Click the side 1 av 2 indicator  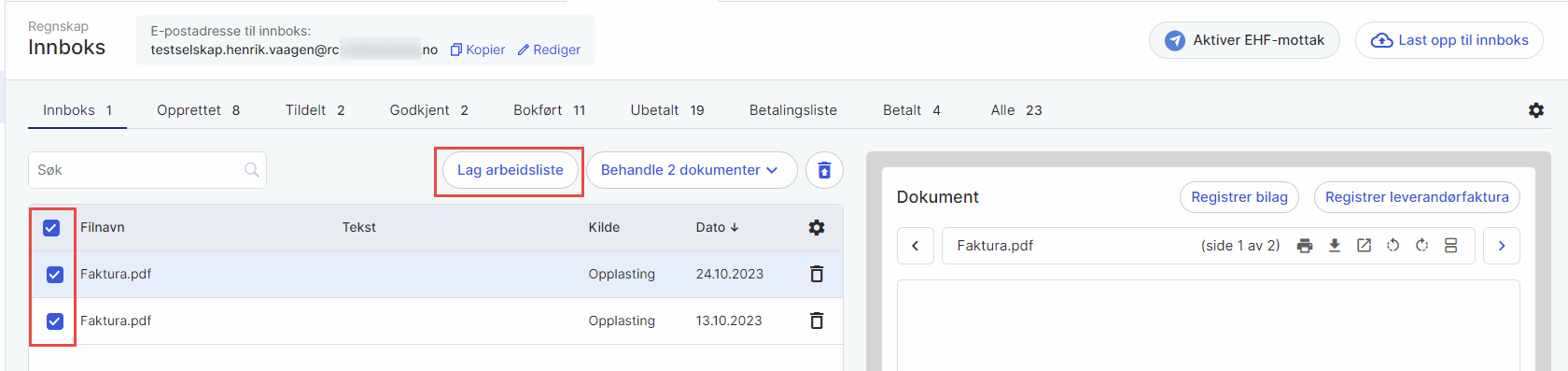1240,246
